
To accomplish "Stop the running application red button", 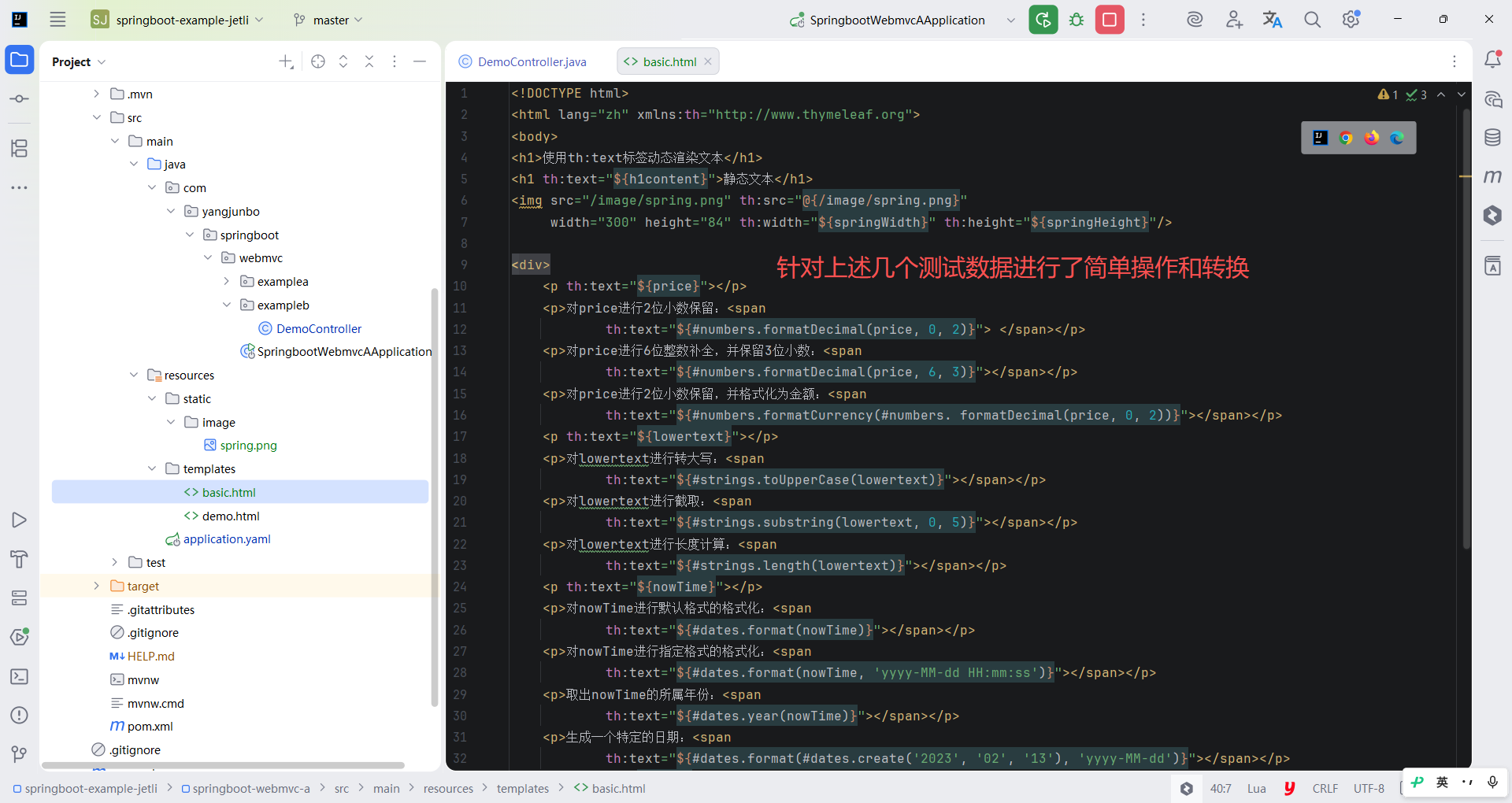I will point(1110,20).
